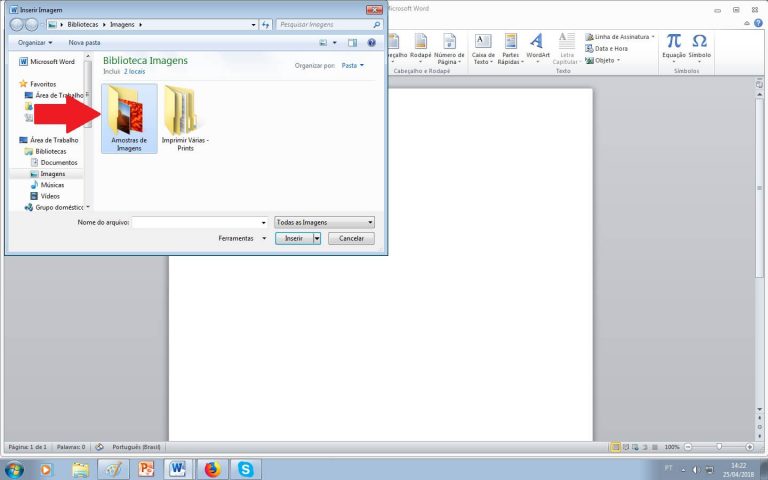Open the Equação (equation) tool
Viewport: 768px width, 480px height.
tap(674, 45)
